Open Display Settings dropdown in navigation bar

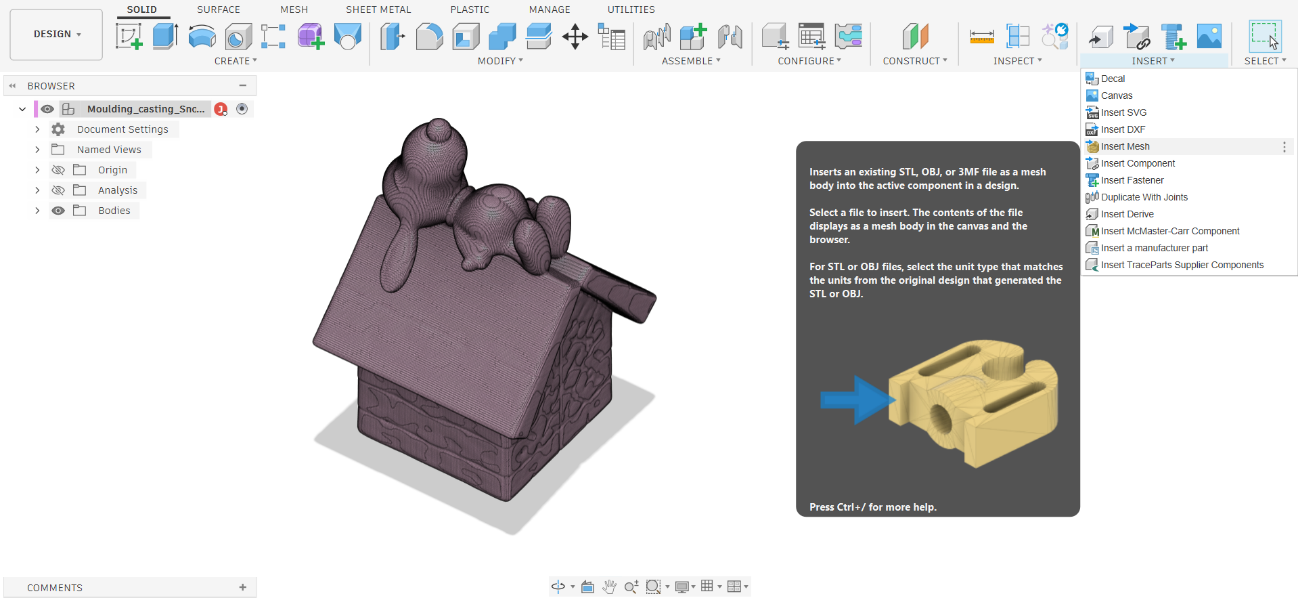click(686, 586)
